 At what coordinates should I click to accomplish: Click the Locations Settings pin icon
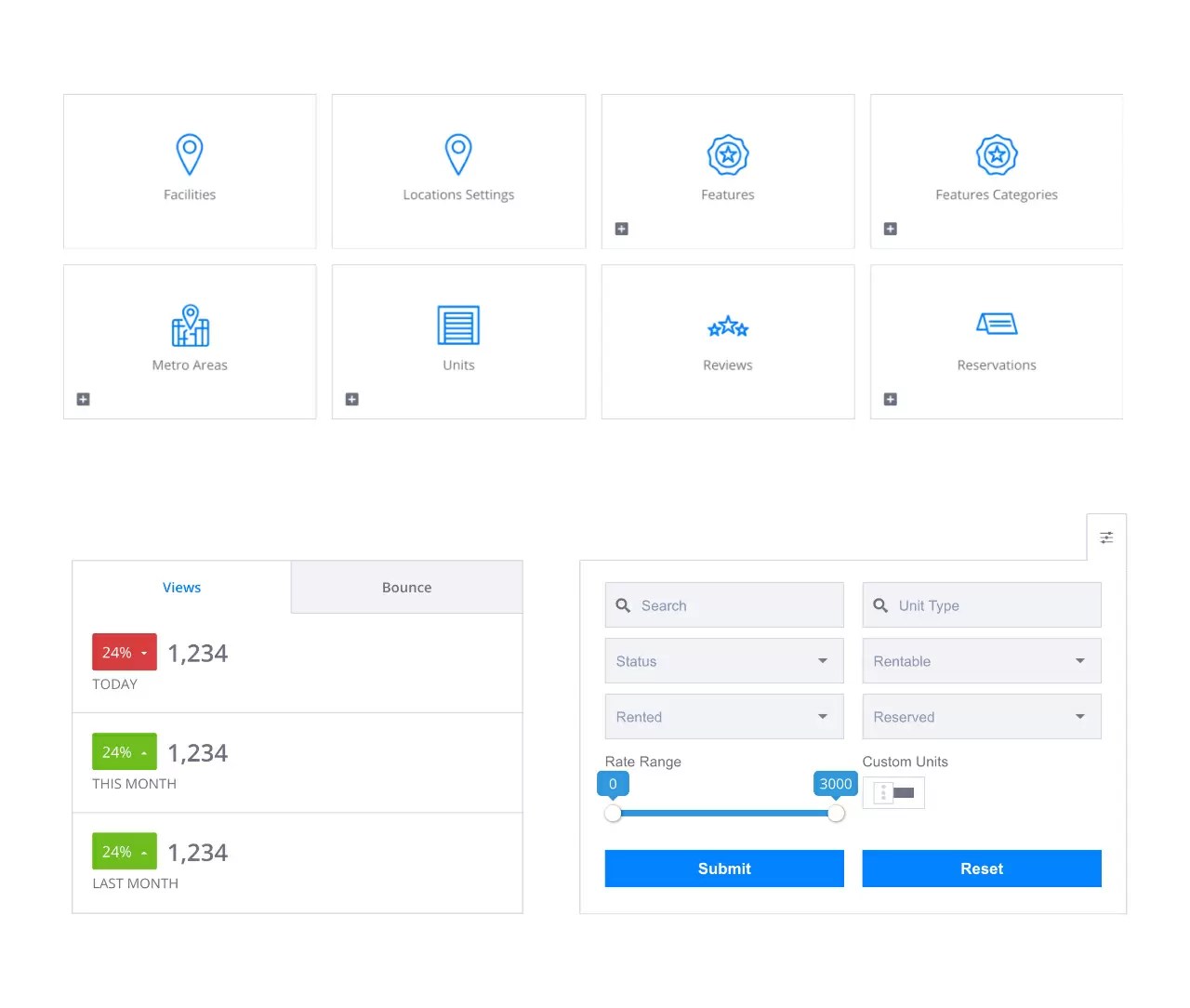click(x=458, y=153)
